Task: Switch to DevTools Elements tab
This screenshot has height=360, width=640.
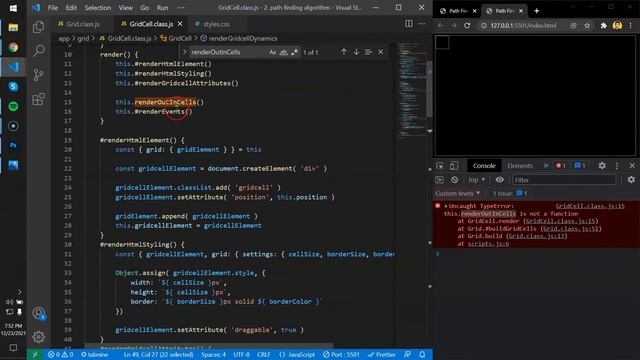Action: pos(520,166)
